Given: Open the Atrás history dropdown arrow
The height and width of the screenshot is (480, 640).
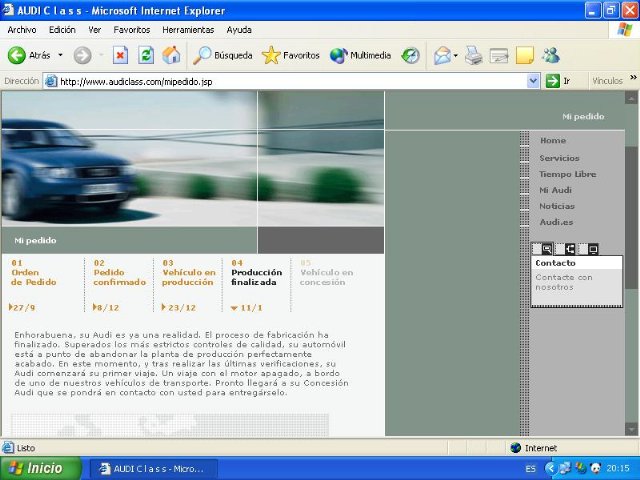Looking at the screenshot, I should pyautogui.click(x=60, y=55).
